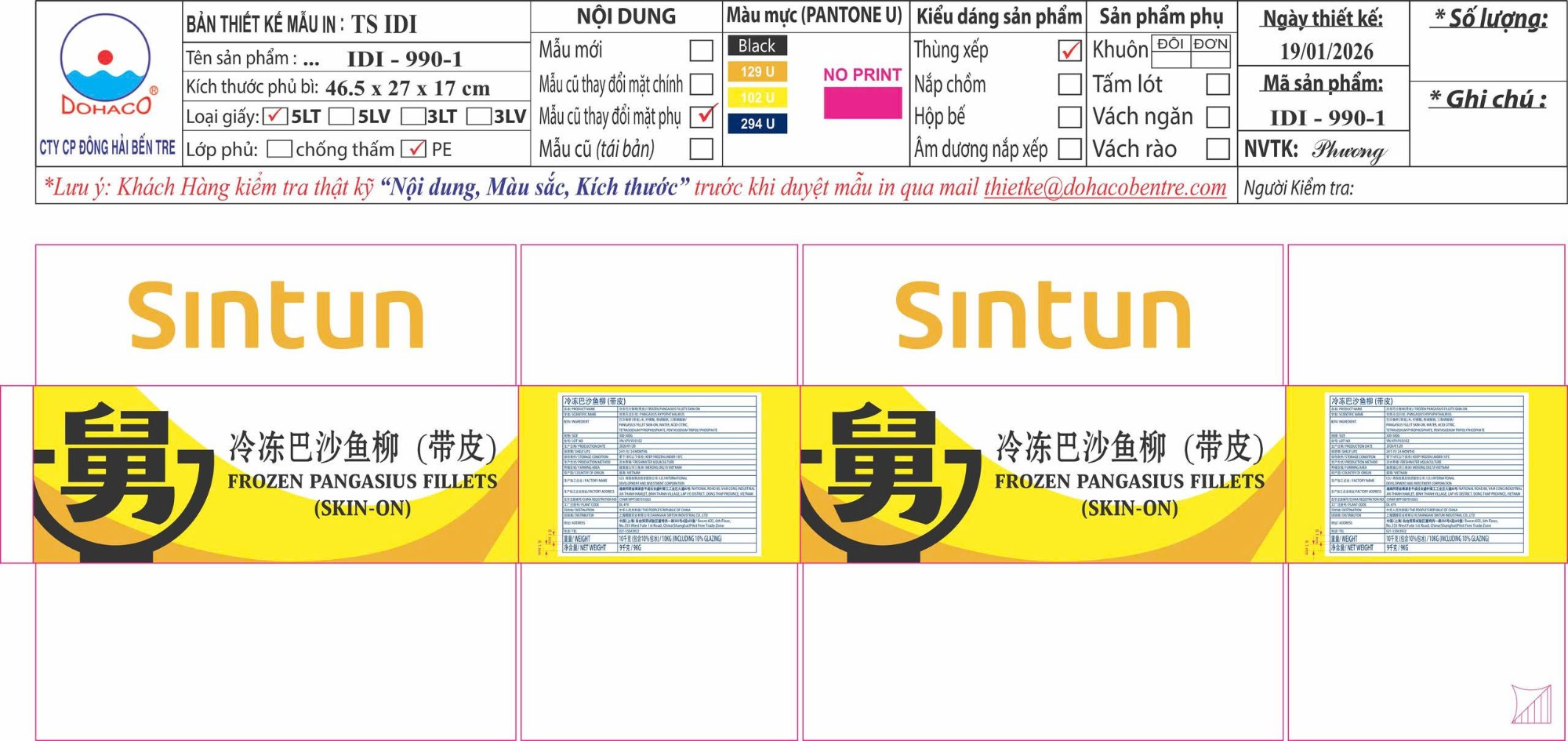Toggle the 5LT paper type checkbox
Image resolution: width=1568 pixels, height=741 pixels.
(274, 116)
